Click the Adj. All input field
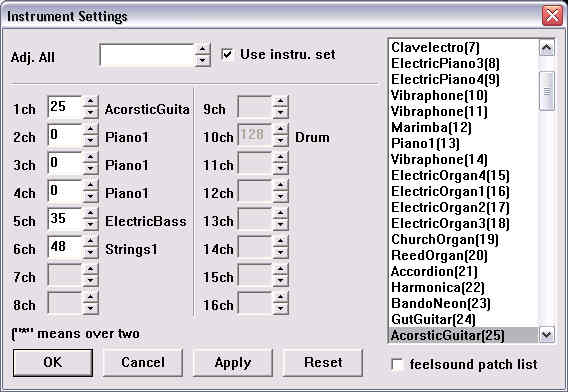The image size is (568, 392). [147, 55]
